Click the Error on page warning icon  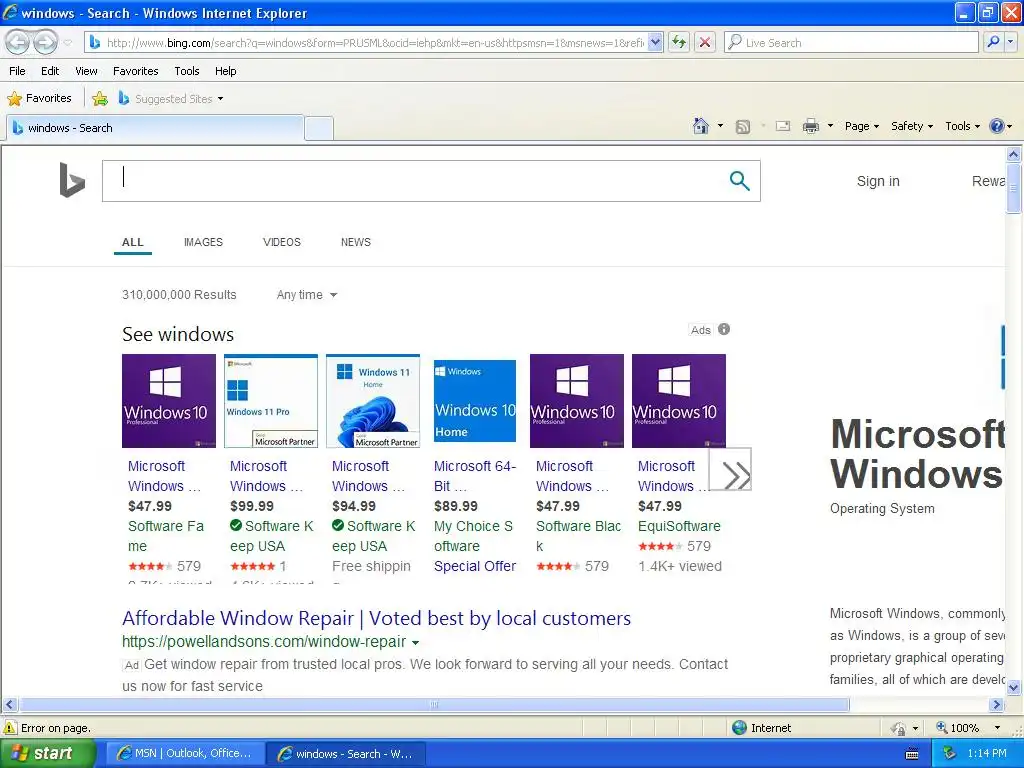tap(10, 728)
